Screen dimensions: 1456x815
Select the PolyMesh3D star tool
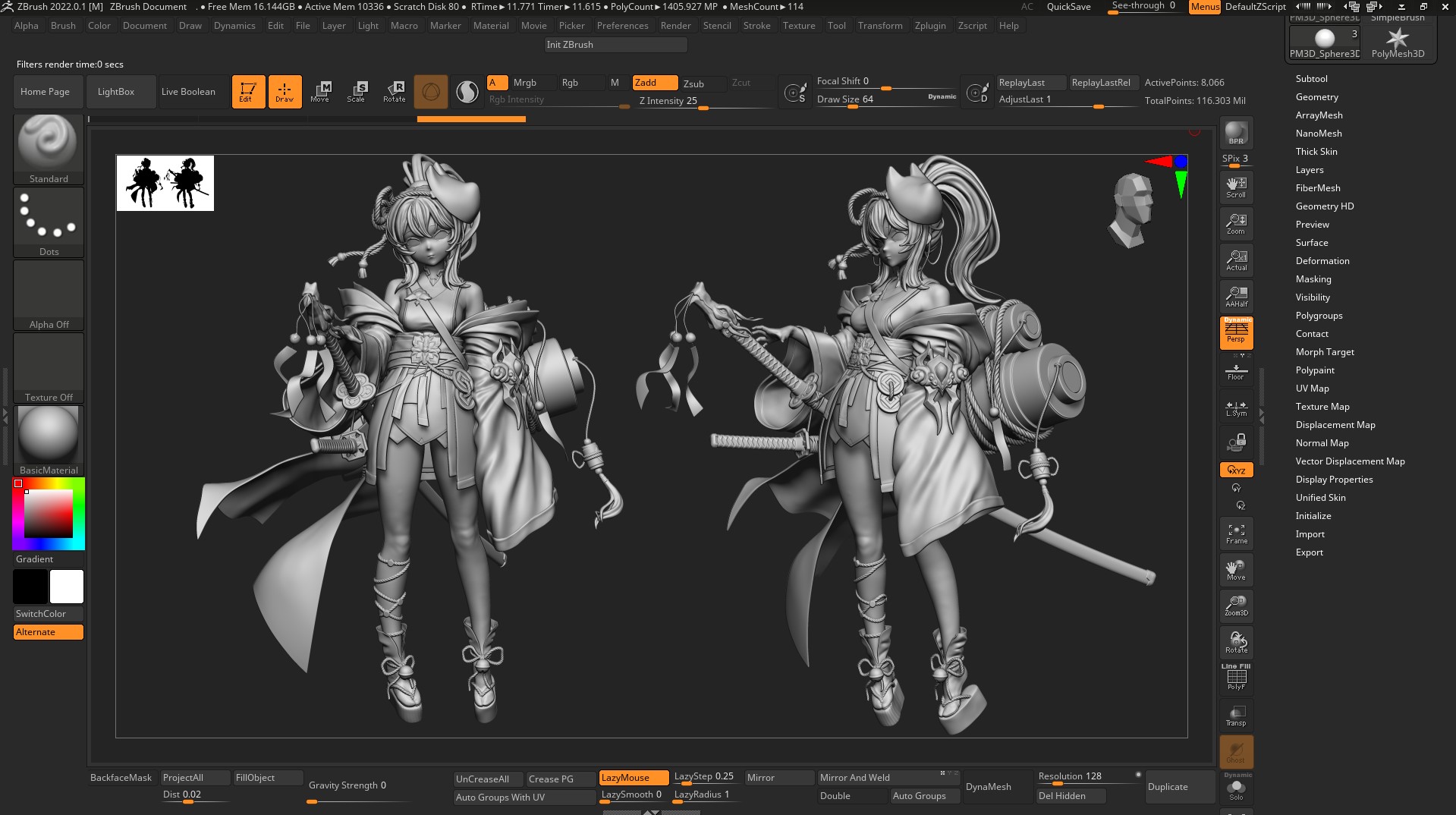[x=1398, y=42]
